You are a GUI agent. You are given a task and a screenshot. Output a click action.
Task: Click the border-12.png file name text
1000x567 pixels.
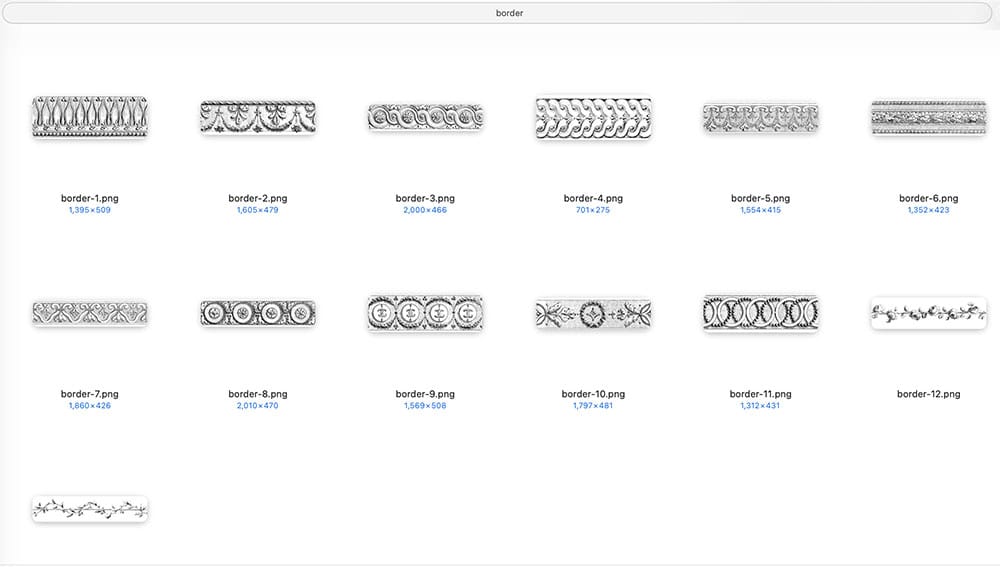point(928,394)
